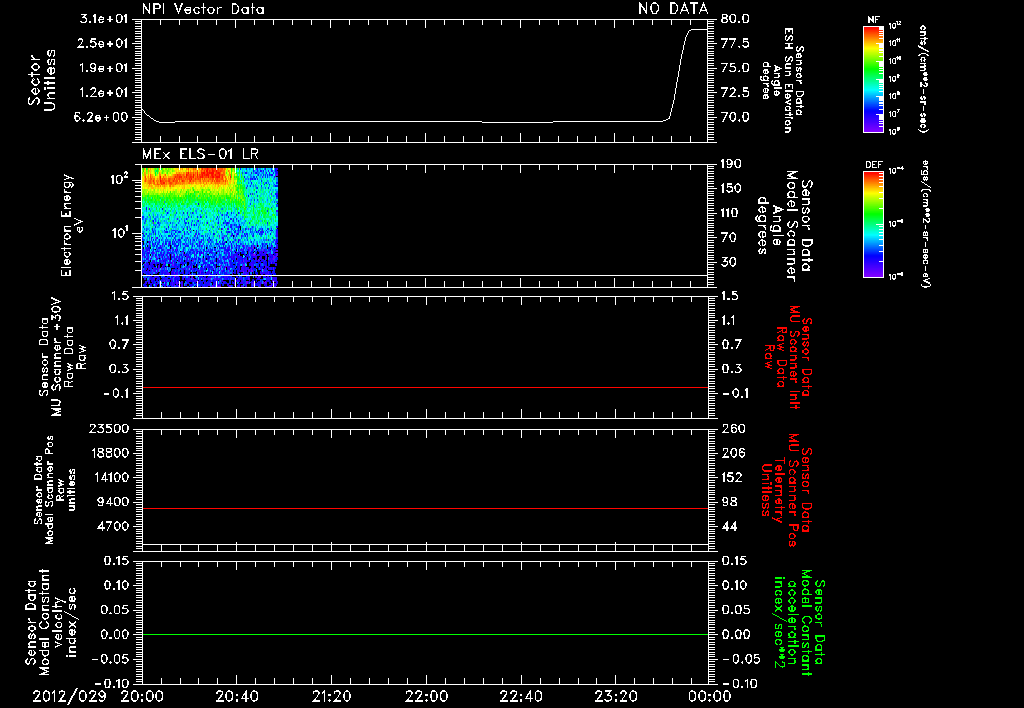This screenshot has width=1024, height=708.
Task: Click the 'MEx ELS-01 LR' panel title
Action: coord(200,154)
